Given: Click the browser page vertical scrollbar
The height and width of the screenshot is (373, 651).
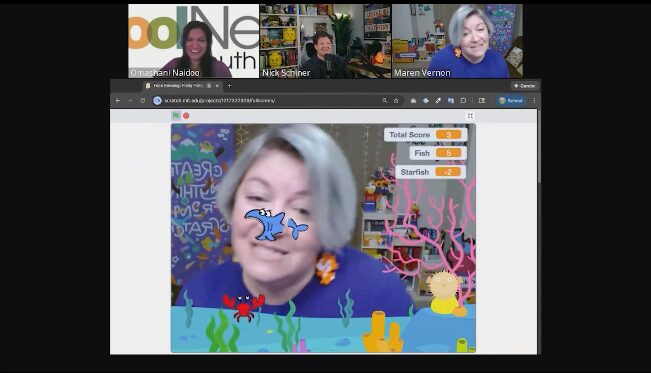Looking at the screenshot, I should click(539, 145).
